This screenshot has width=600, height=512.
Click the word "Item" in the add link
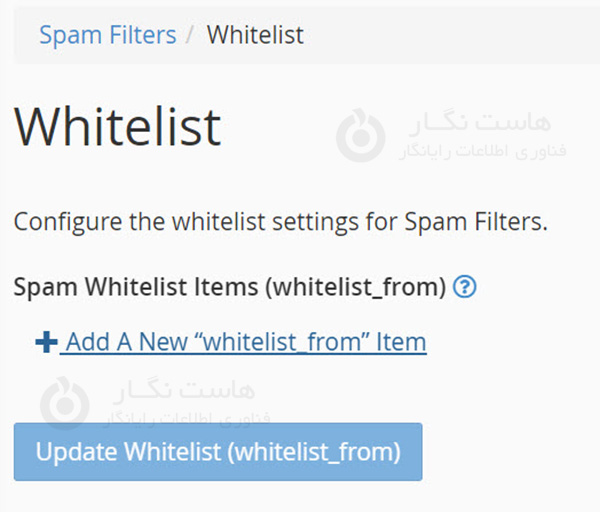click(x=401, y=342)
